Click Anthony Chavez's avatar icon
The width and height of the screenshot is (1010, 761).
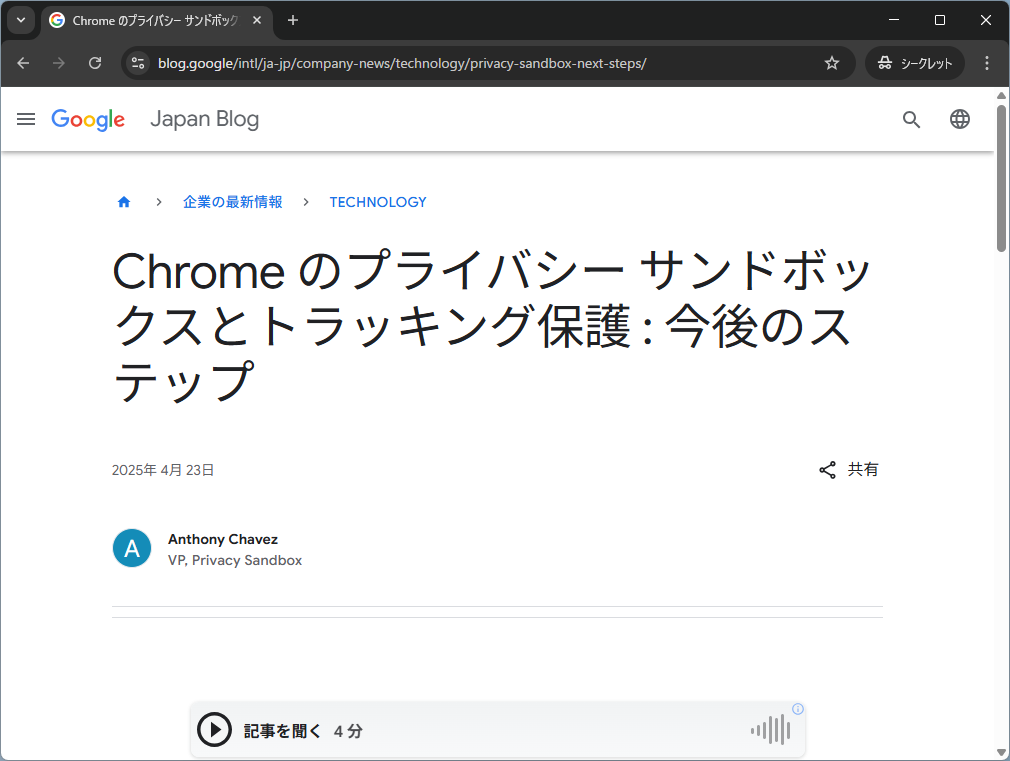tap(132, 548)
